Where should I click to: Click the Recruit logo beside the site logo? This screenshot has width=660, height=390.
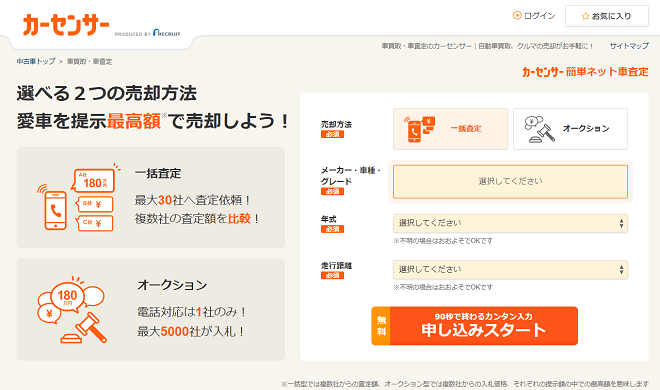pos(167,33)
